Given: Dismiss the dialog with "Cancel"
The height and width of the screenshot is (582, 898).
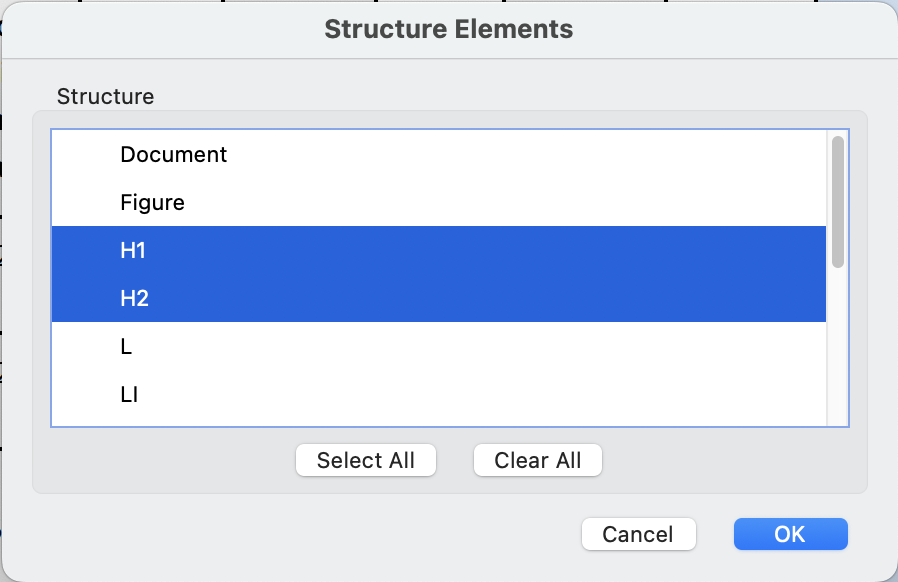Looking at the screenshot, I should click(x=638, y=534).
